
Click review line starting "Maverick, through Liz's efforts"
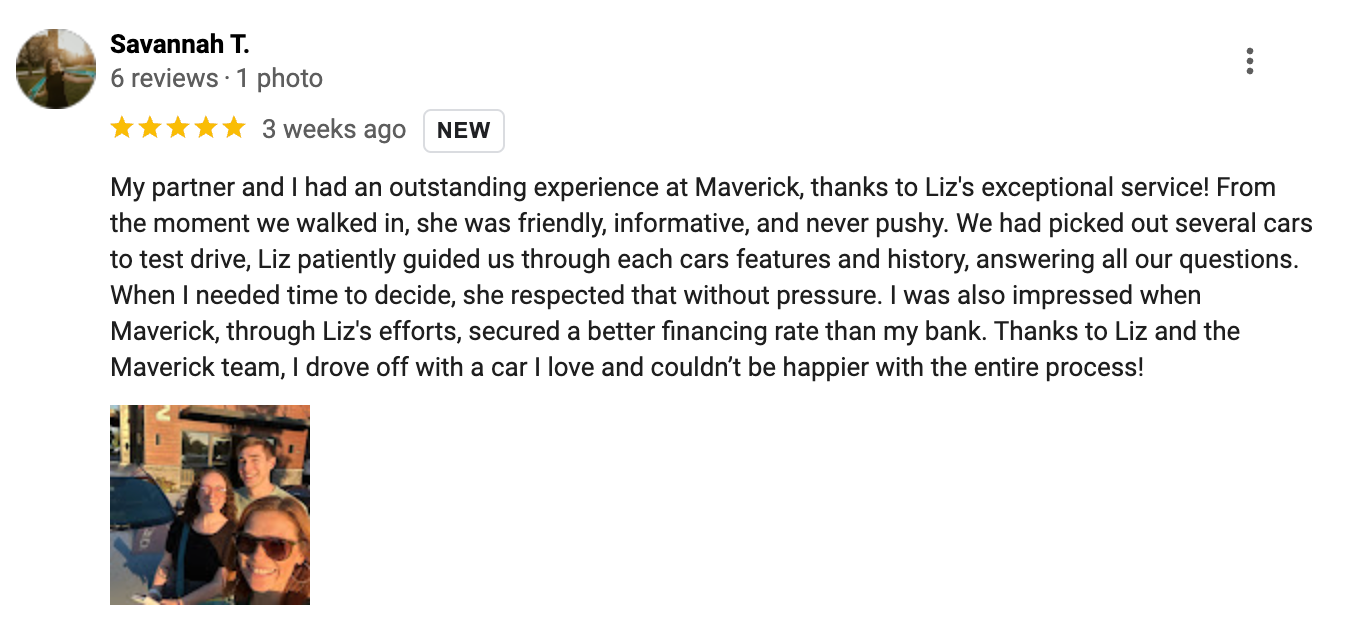pyautogui.click(x=675, y=331)
